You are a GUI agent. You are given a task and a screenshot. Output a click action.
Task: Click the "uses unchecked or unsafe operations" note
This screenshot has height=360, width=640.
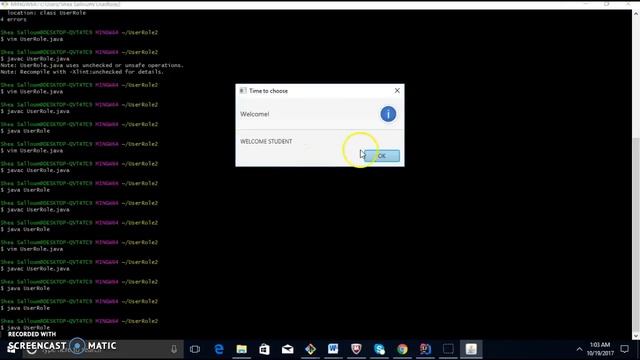point(92,65)
